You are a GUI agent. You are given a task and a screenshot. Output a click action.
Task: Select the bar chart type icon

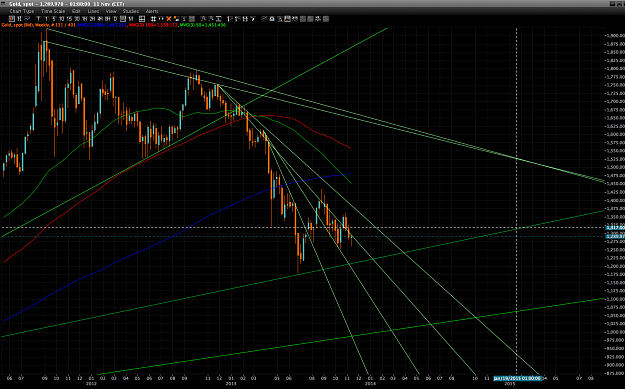19,19
